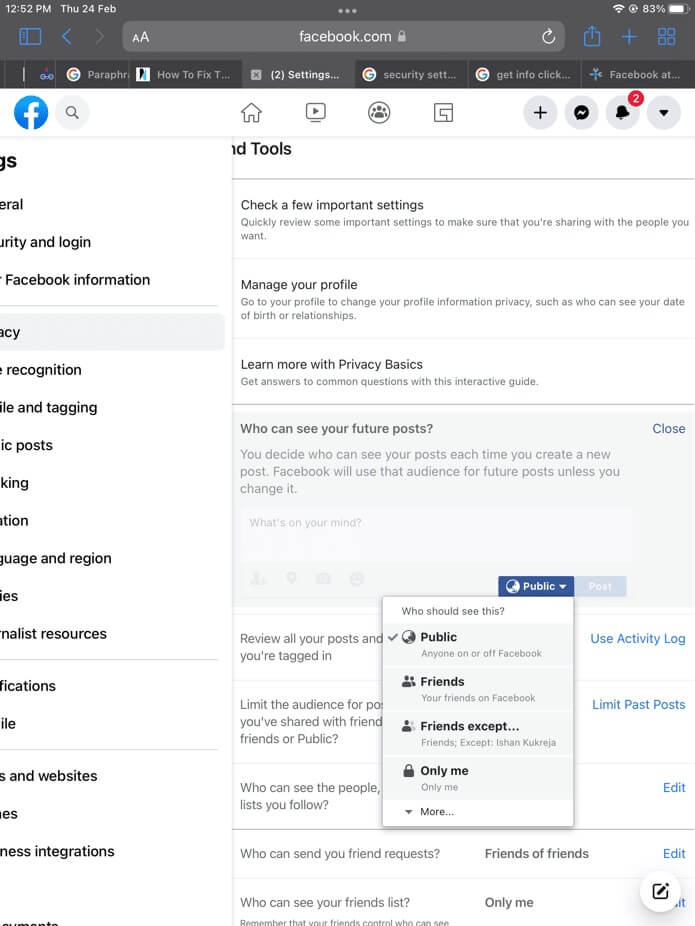695x926 pixels.
Task: Open the account dropdown arrow
Action: tap(664, 112)
